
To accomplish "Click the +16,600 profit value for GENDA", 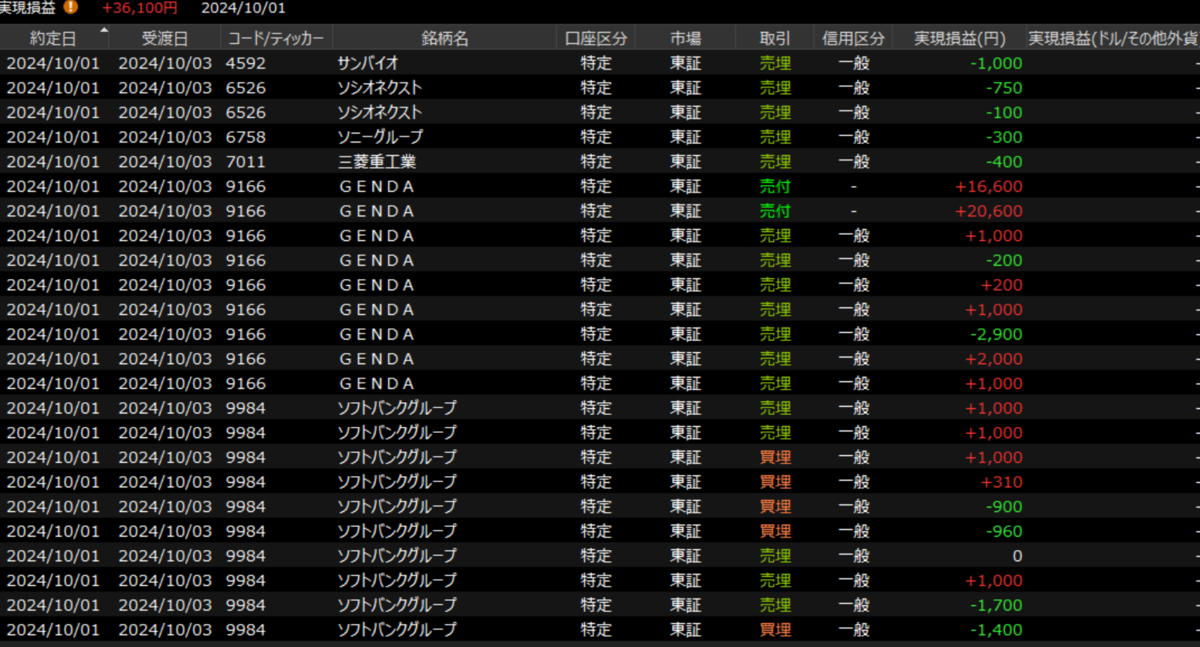I will point(989,186).
